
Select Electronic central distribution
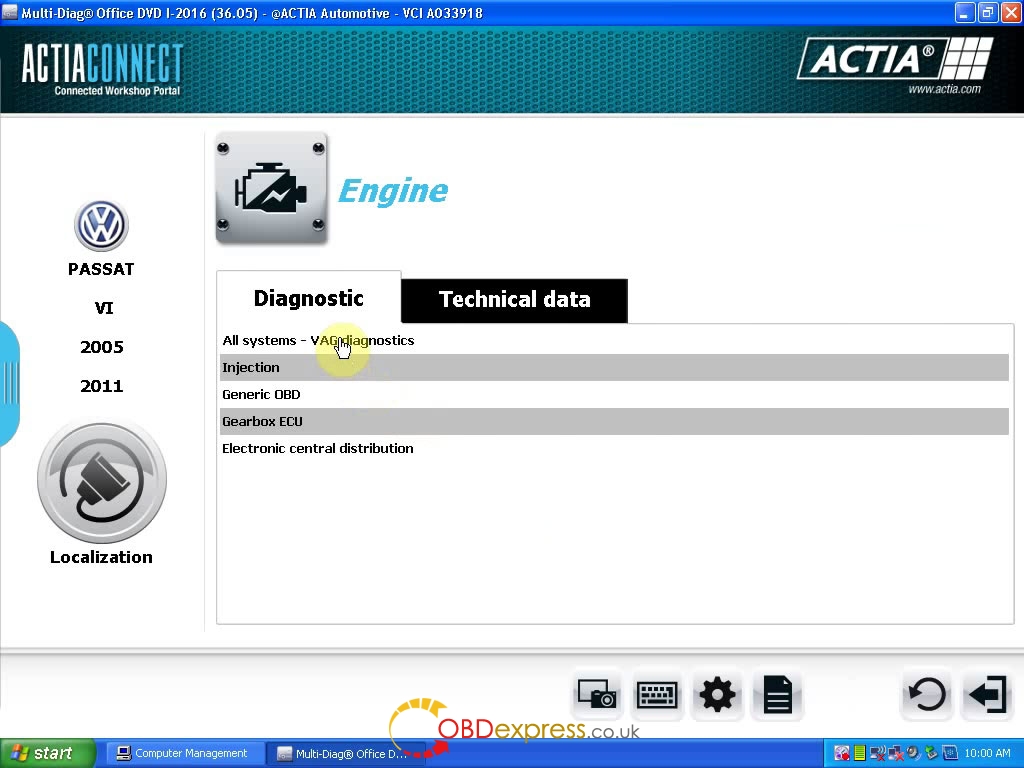point(317,449)
